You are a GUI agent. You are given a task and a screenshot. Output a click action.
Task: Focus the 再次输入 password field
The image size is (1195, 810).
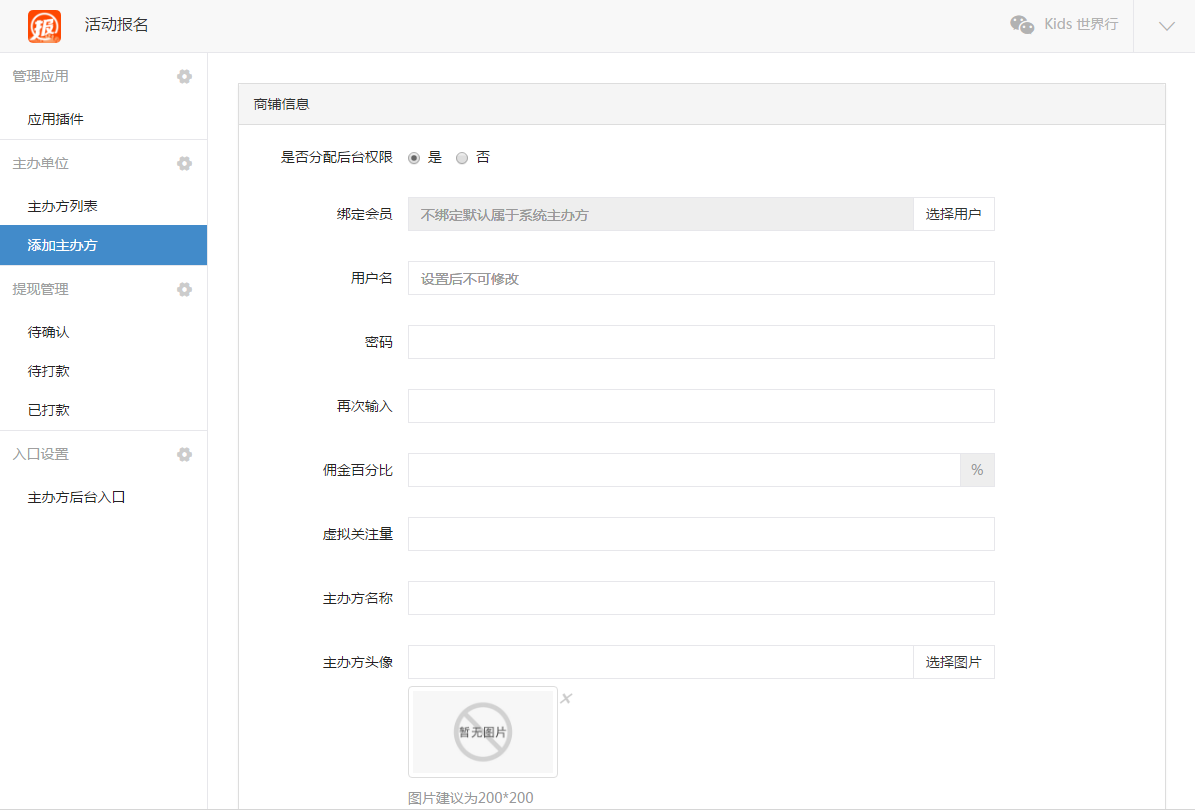pyautogui.click(x=701, y=406)
